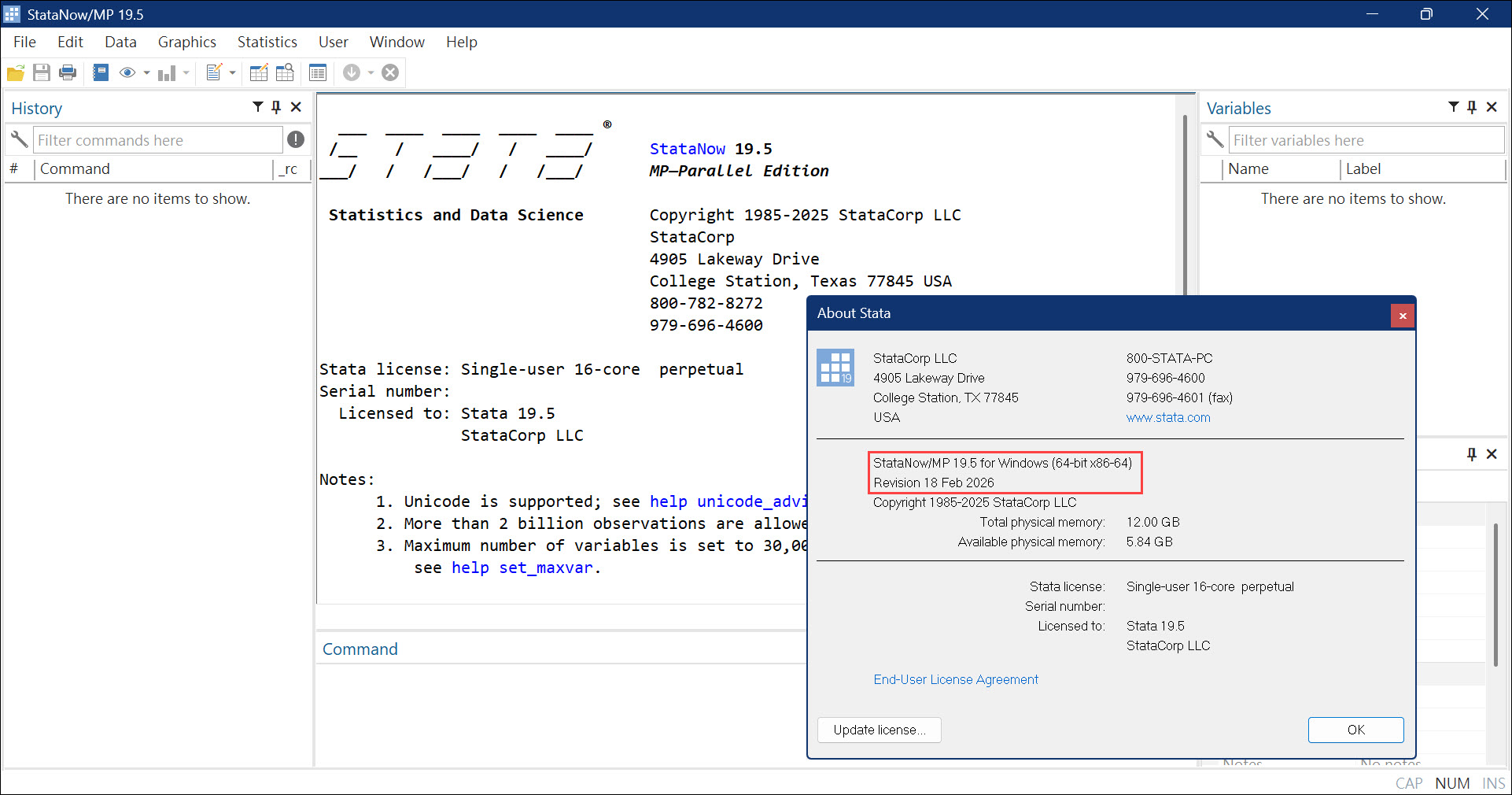The image size is (1512, 795).
Task: Click the exclamation error-filter icon in History
Action: 296,139
